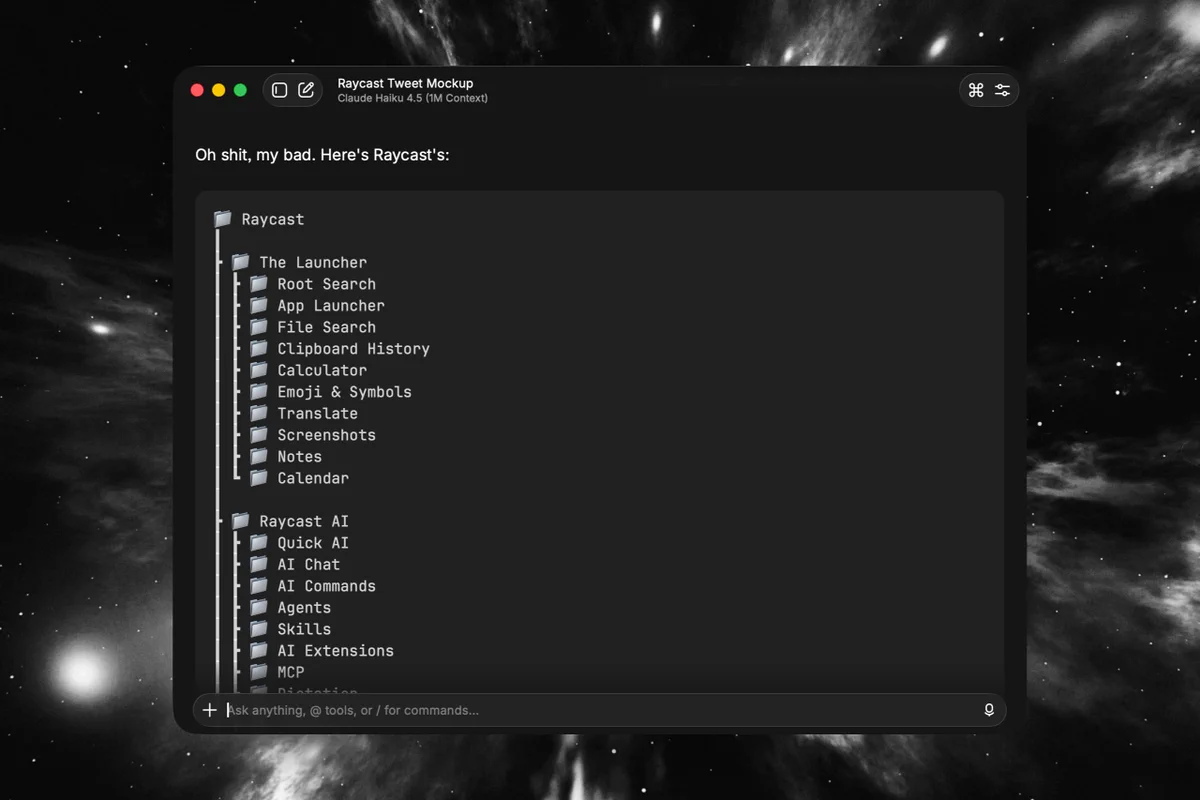This screenshot has height=800, width=1200.
Task: Select the 'Clipboard History' text
Action: pos(354,349)
